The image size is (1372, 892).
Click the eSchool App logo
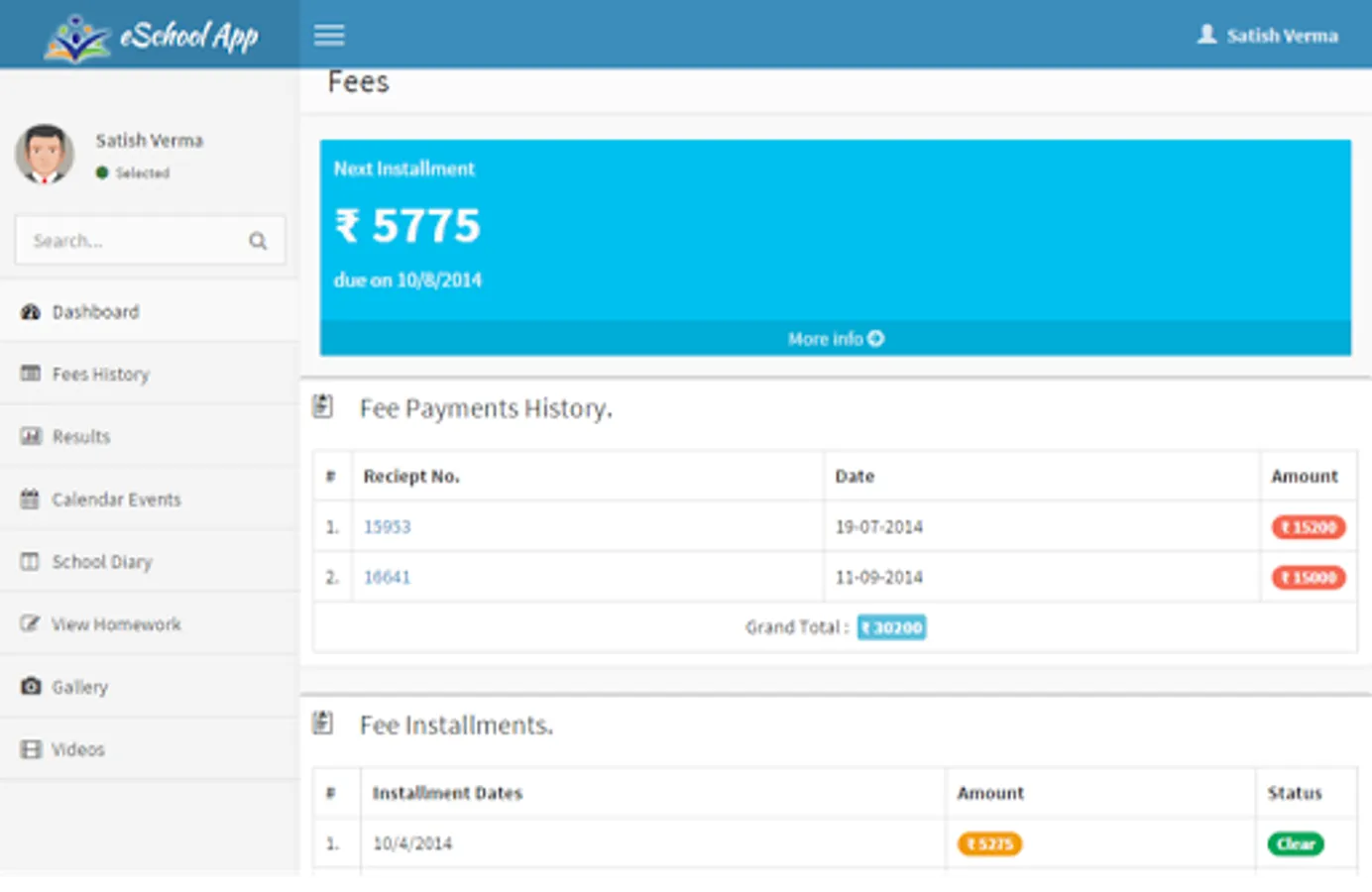tap(149, 35)
